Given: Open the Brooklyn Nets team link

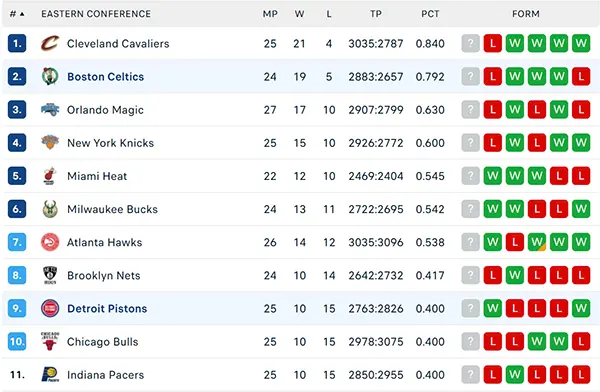Looking at the screenshot, I should coord(104,275).
